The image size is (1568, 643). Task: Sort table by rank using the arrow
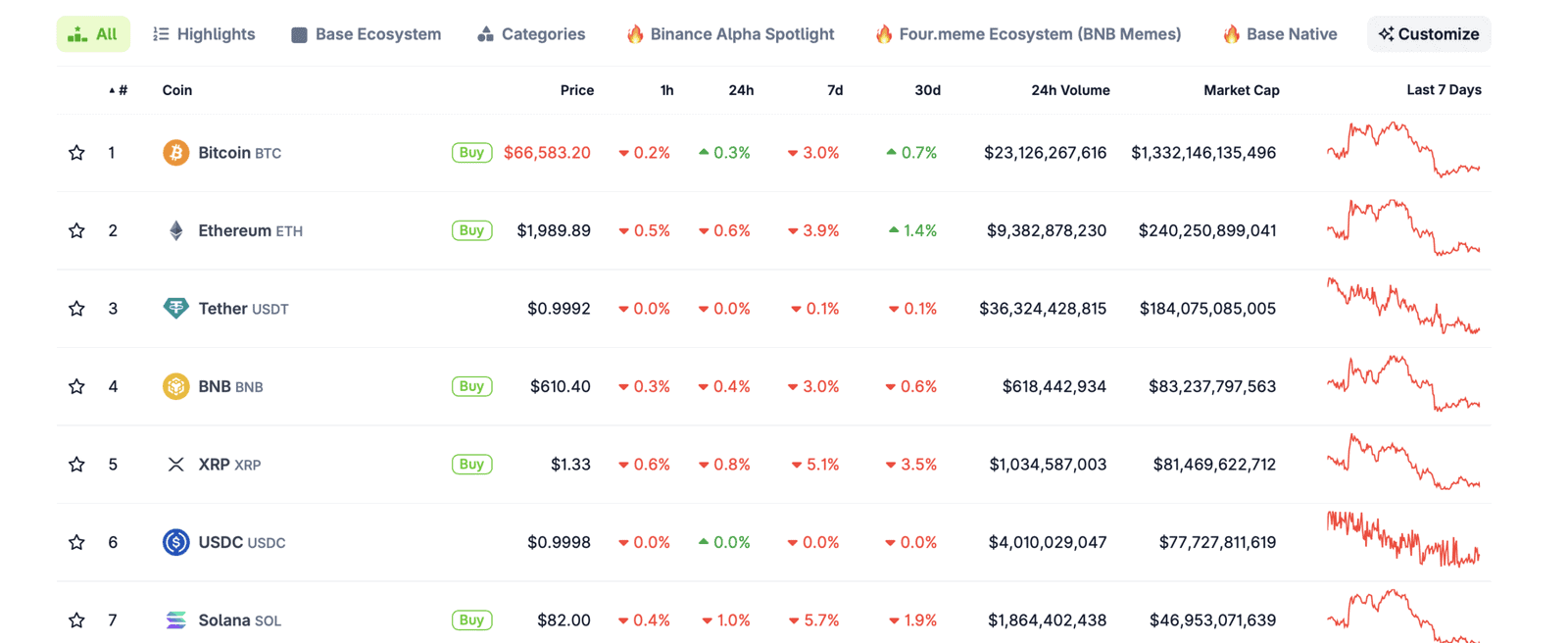(111, 89)
